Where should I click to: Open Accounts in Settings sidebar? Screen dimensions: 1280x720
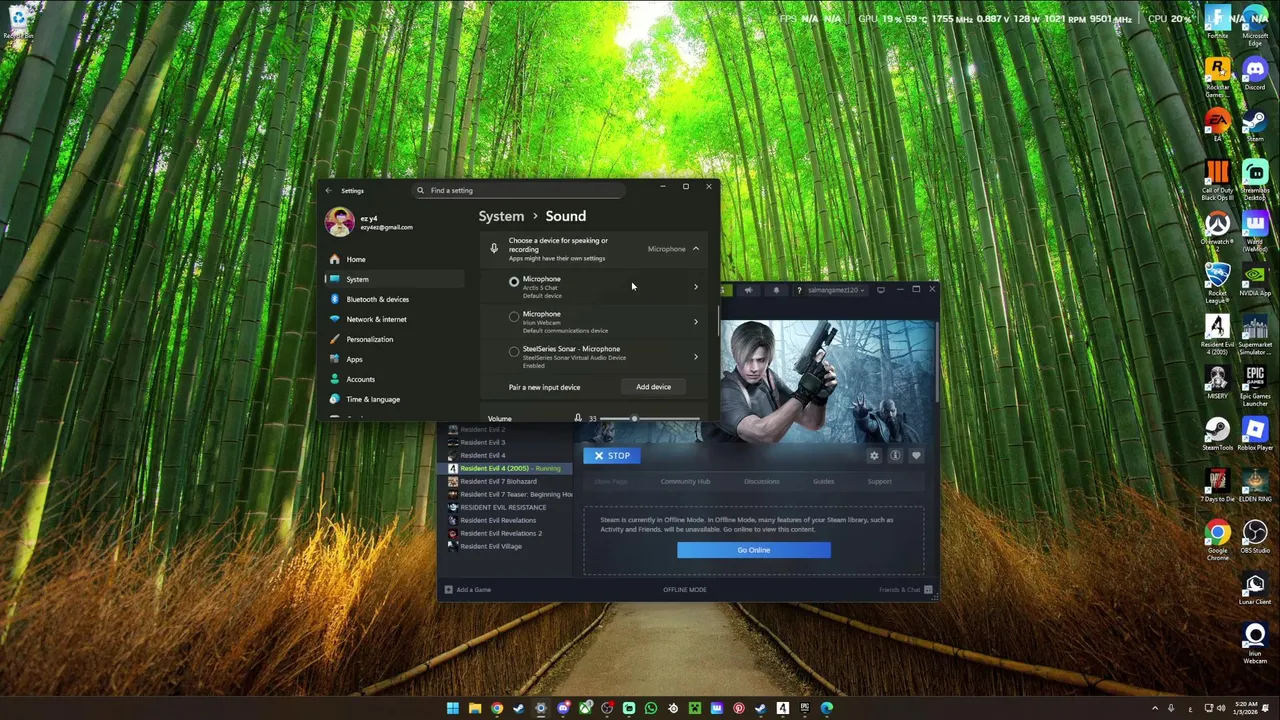[x=394, y=379]
